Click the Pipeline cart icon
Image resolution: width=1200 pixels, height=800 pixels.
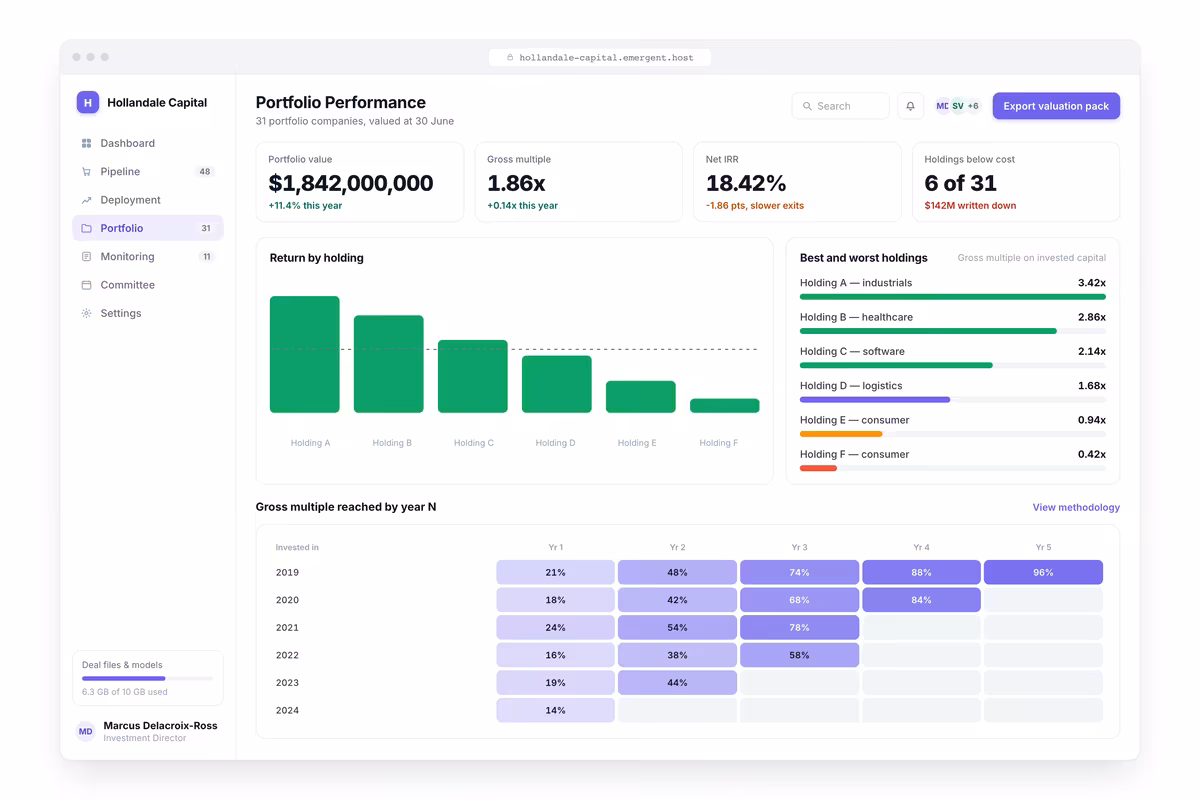pyautogui.click(x=86, y=172)
